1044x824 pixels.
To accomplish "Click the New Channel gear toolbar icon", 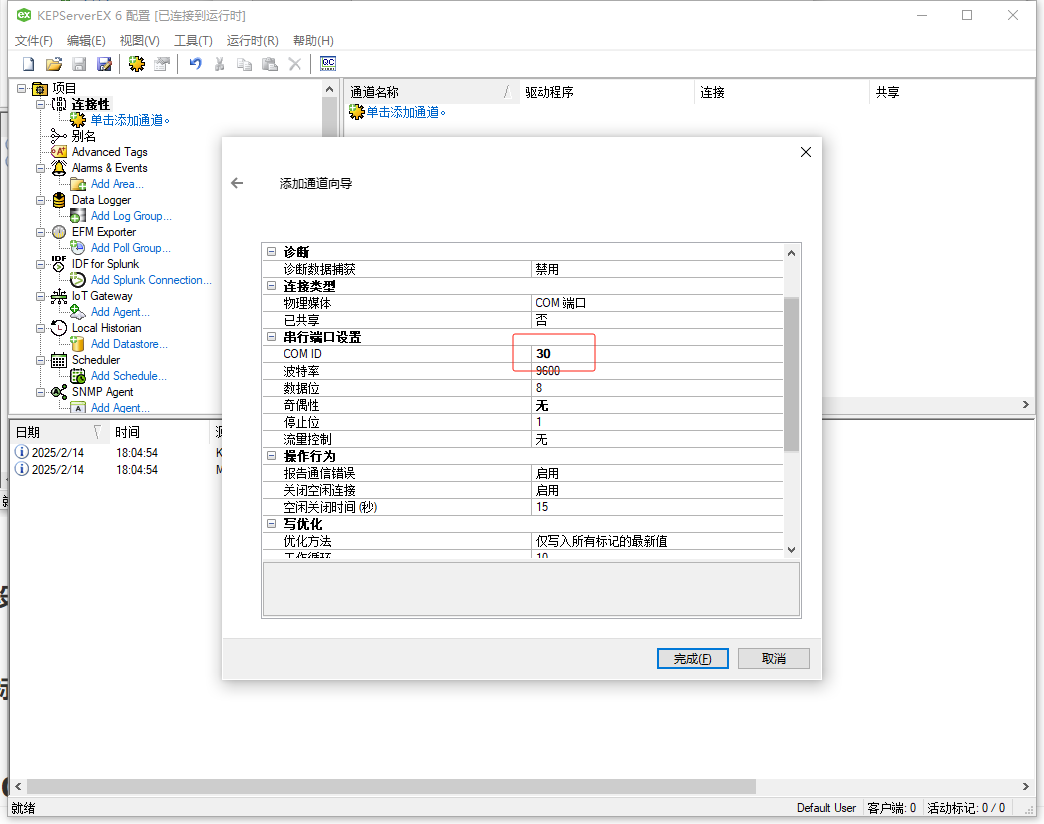I will coord(137,64).
